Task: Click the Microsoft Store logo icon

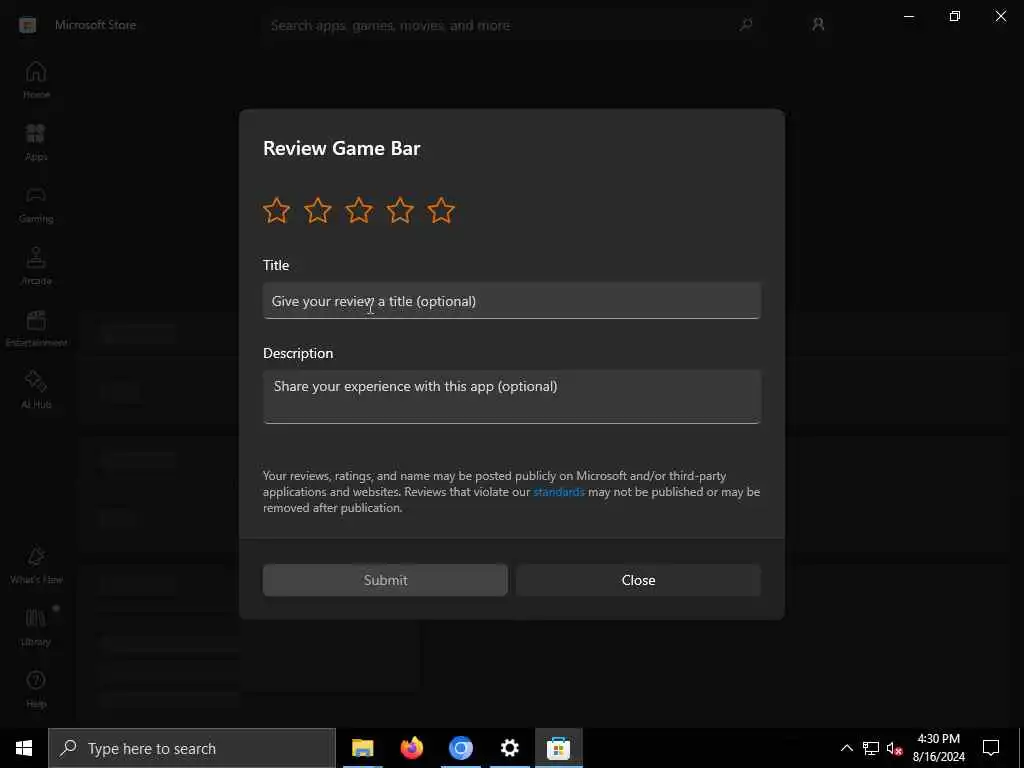Action: coord(27,25)
